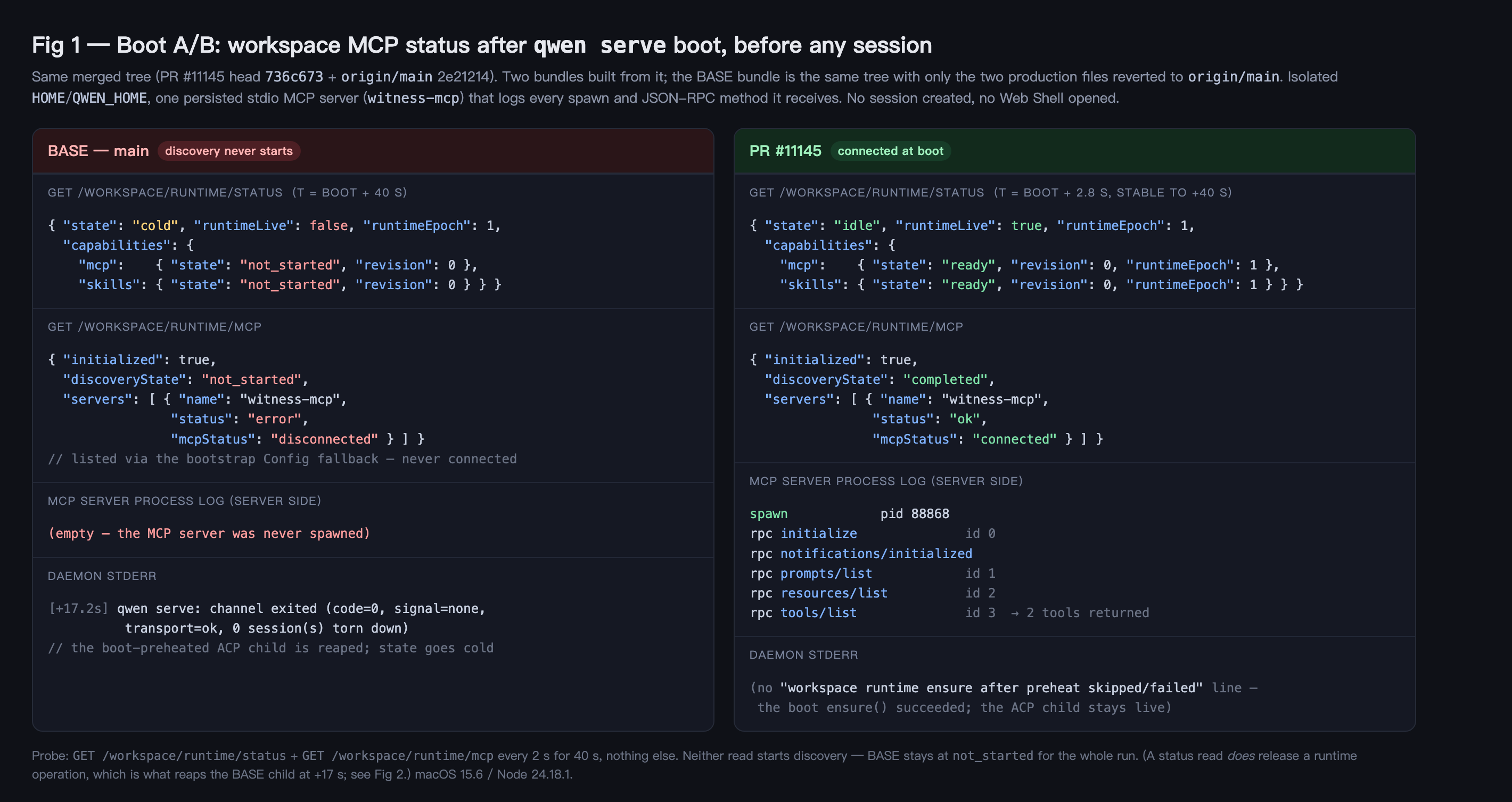Select the "PR #11145" panel heading
The image size is (1512, 802).
point(785,151)
